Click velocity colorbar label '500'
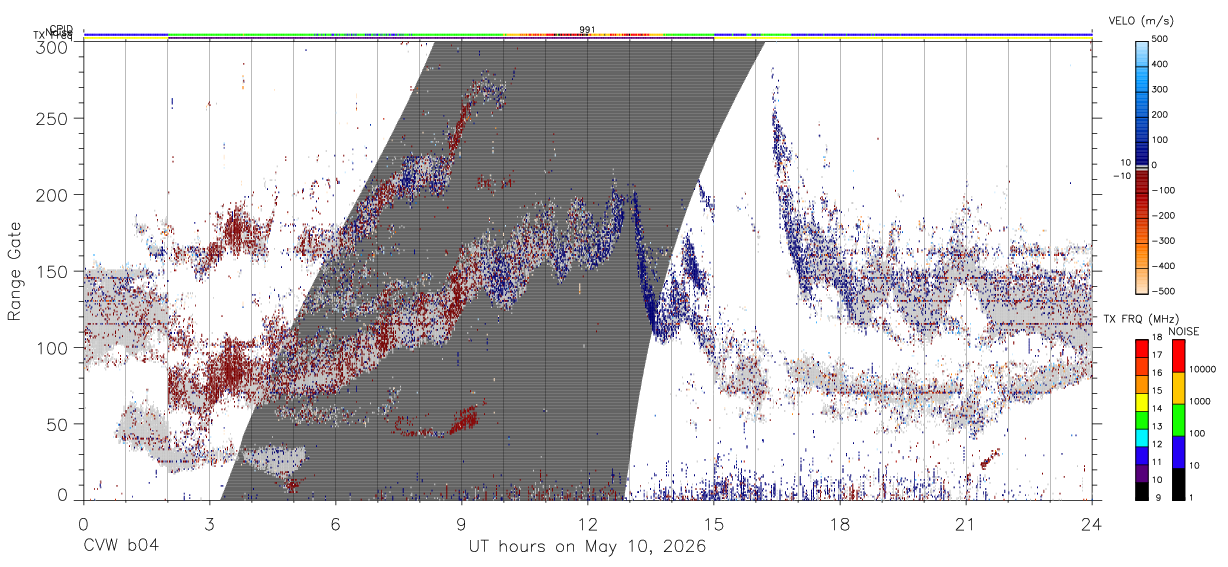Image resolution: width=1228 pixels, height=567 pixels. 1162,39
